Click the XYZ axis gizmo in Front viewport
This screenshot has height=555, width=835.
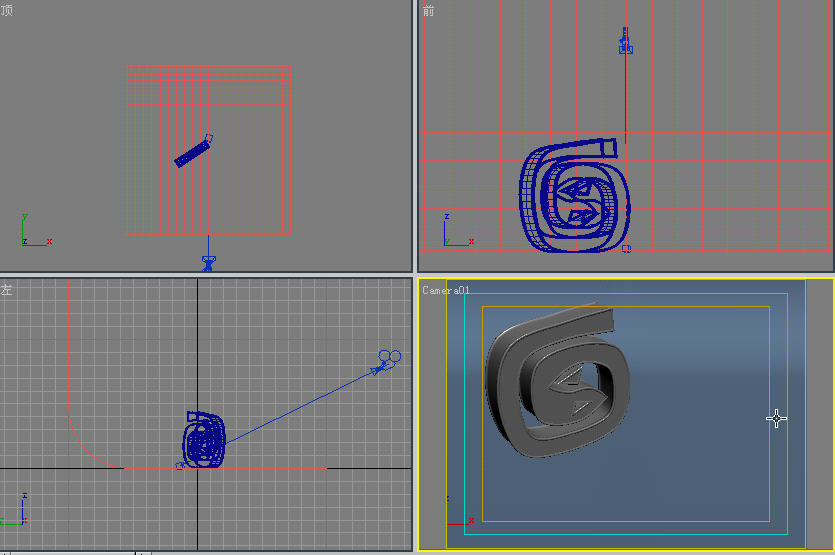[455, 232]
